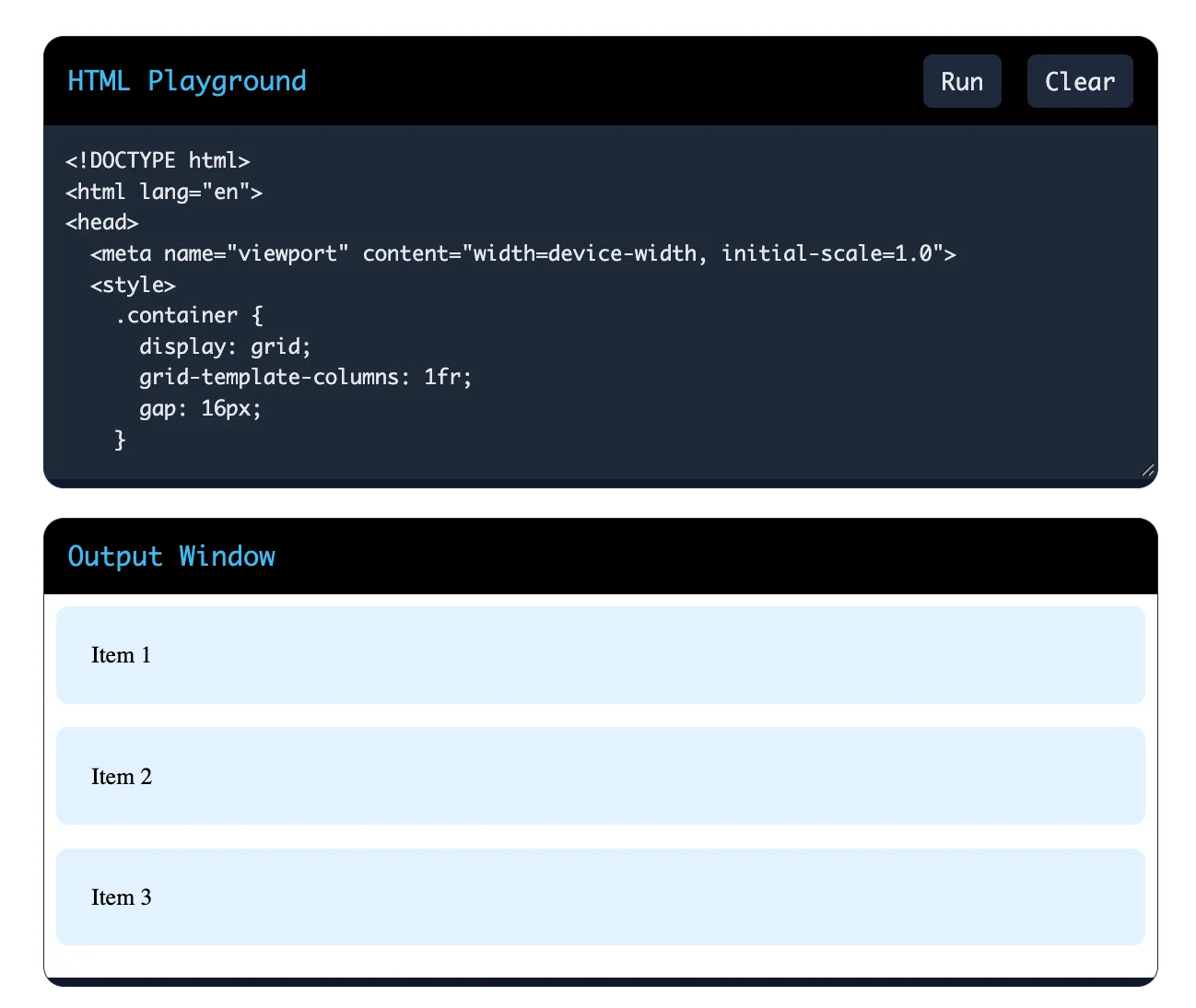Click the meta viewport code line

point(523,253)
